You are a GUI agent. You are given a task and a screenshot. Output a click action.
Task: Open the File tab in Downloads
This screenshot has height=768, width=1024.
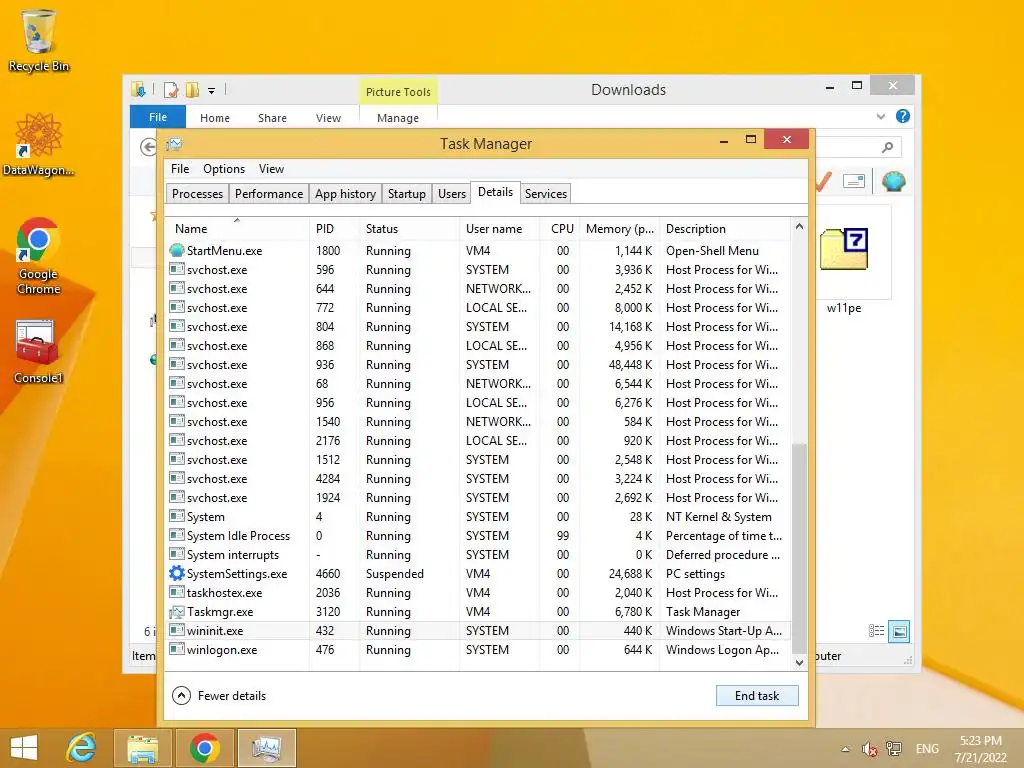tap(157, 117)
